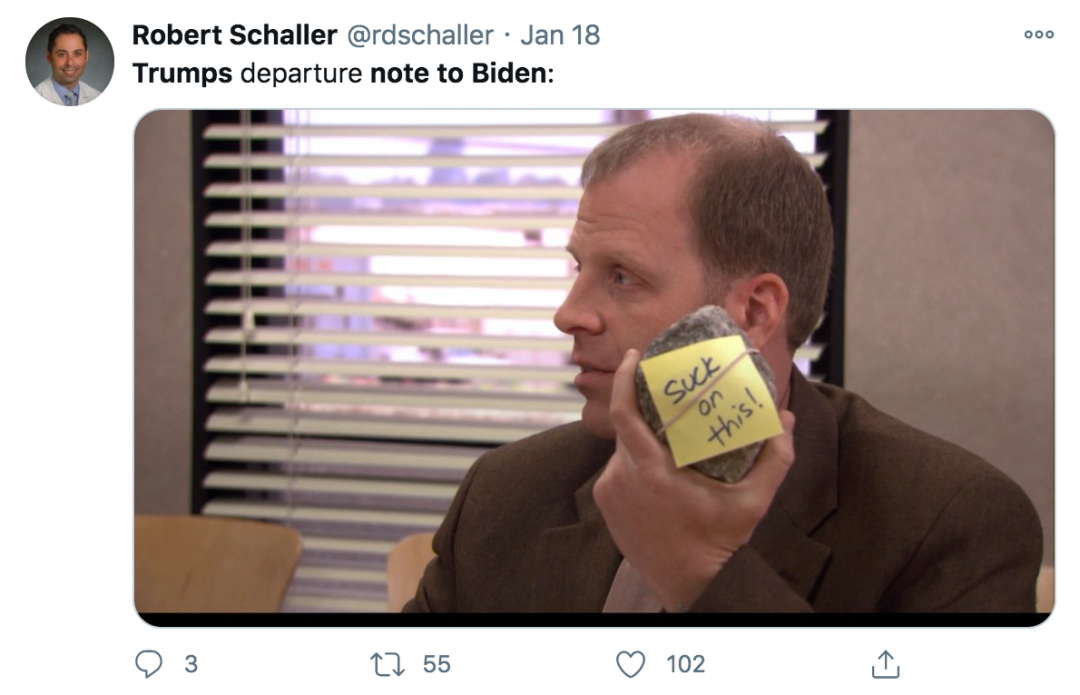Click the bold word Biden in tweet
The height and width of the screenshot is (695, 1080).
point(509,73)
